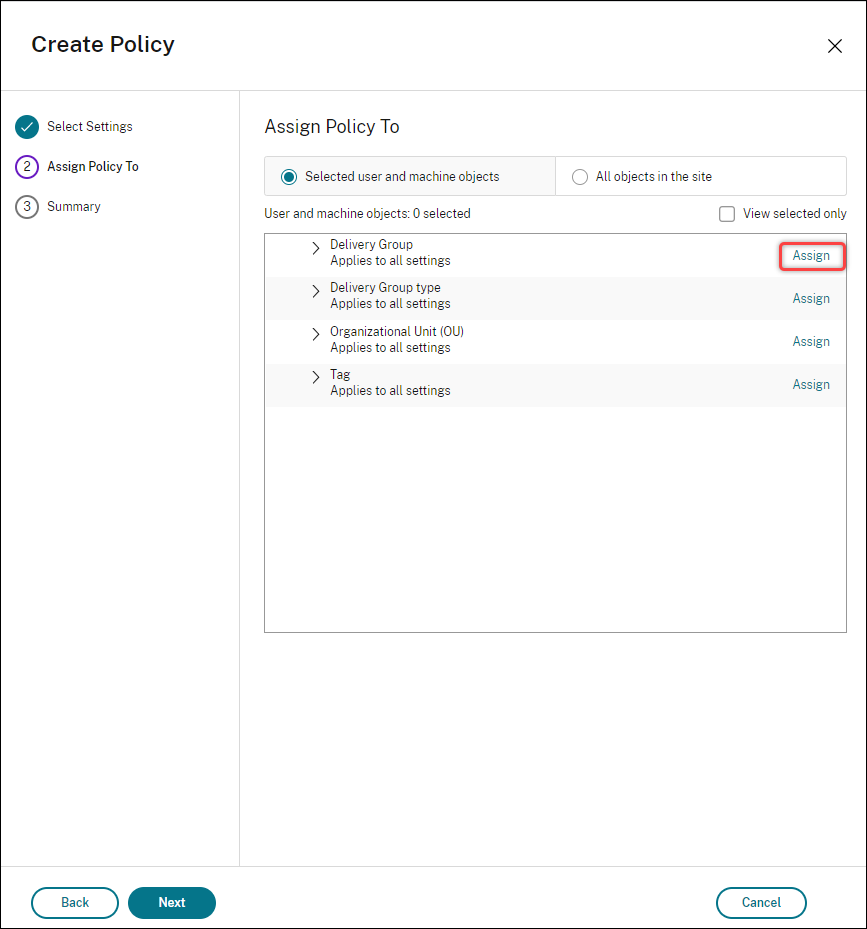Assign policy to Organizational Unit (OU)
The height and width of the screenshot is (929, 867).
click(x=811, y=342)
